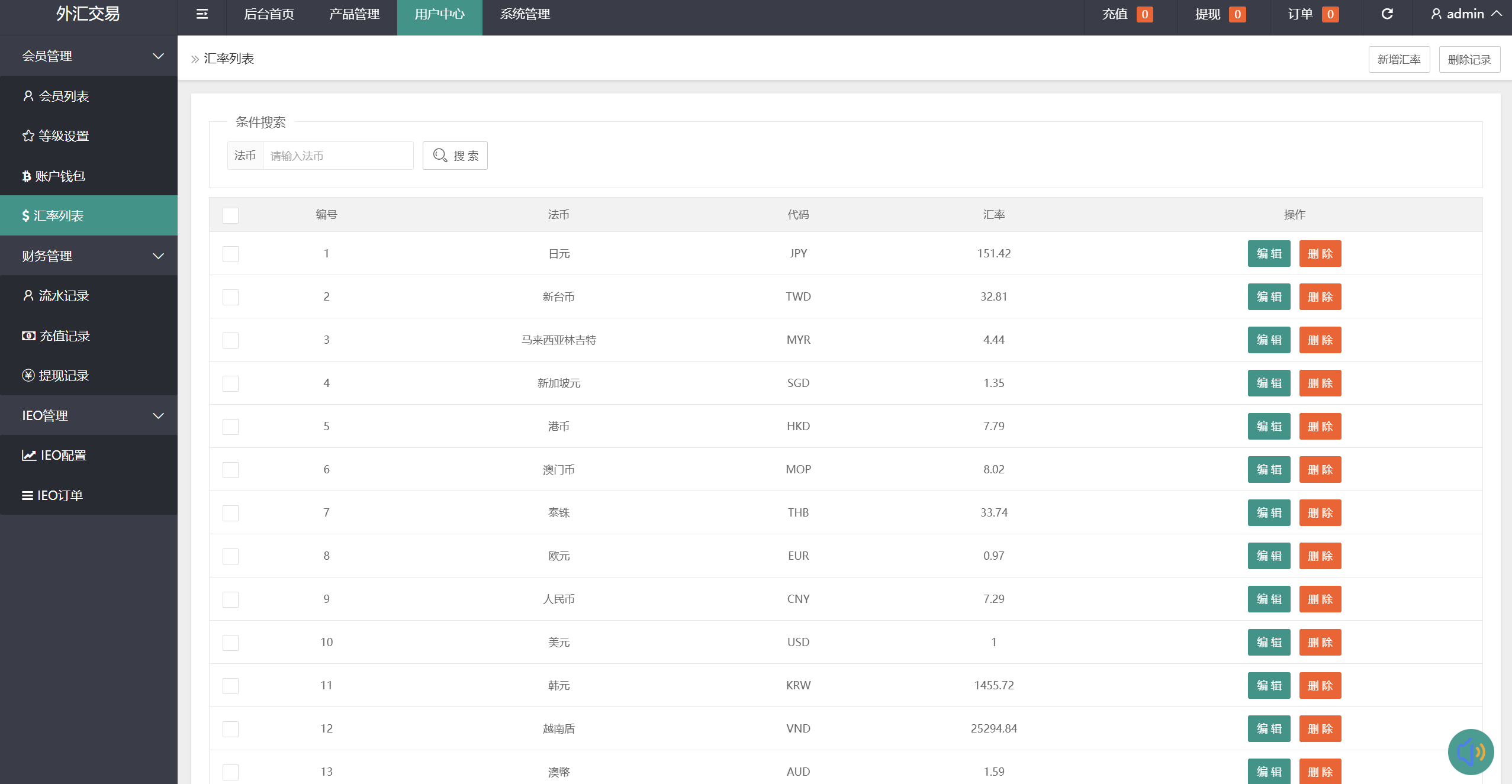Image resolution: width=1512 pixels, height=784 pixels.
Task: Check the box for 新台币 TWD row
Action: (x=230, y=297)
